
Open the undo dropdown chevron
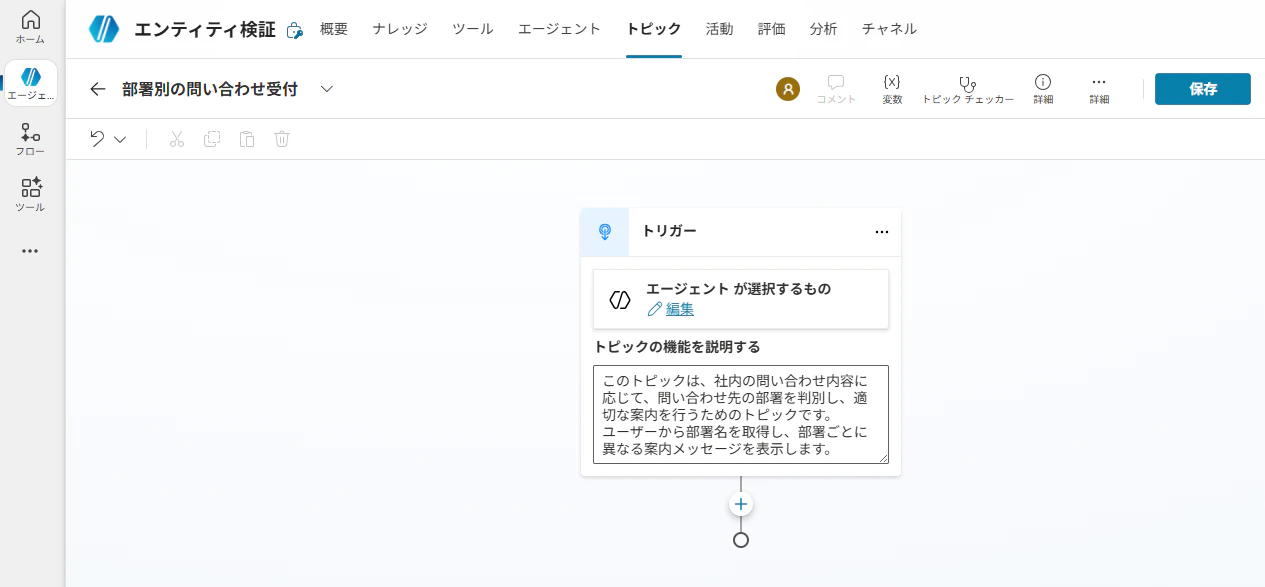(x=120, y=139)
